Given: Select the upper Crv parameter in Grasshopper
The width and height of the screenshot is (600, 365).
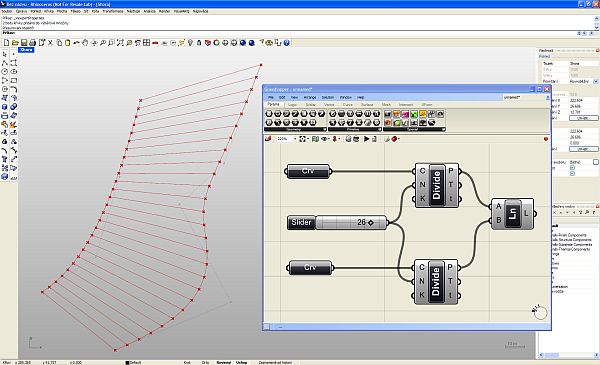Looking at the screenshot, I should (308, 171).
